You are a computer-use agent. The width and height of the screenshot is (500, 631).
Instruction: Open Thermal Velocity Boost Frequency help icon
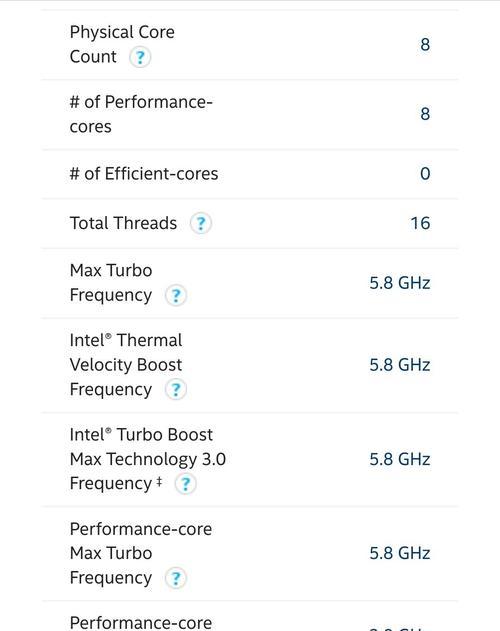point(176,390)
